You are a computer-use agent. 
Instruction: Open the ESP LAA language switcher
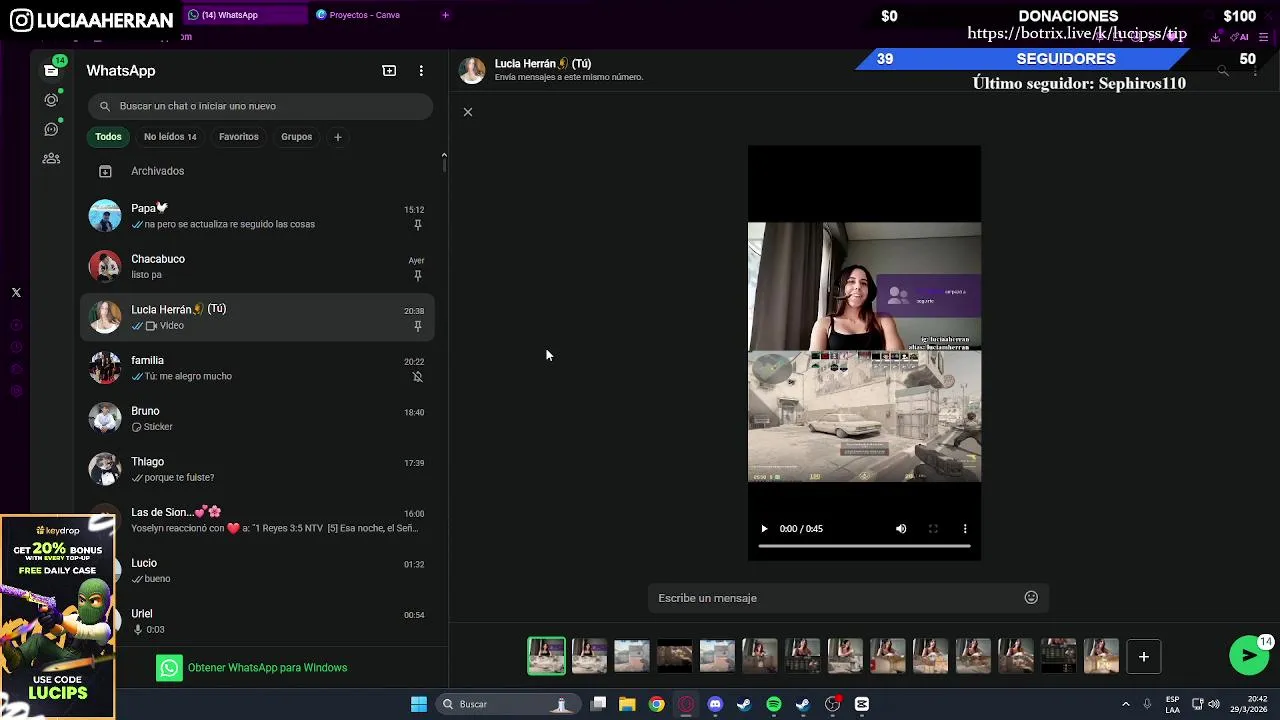(x=1172, y=704)
